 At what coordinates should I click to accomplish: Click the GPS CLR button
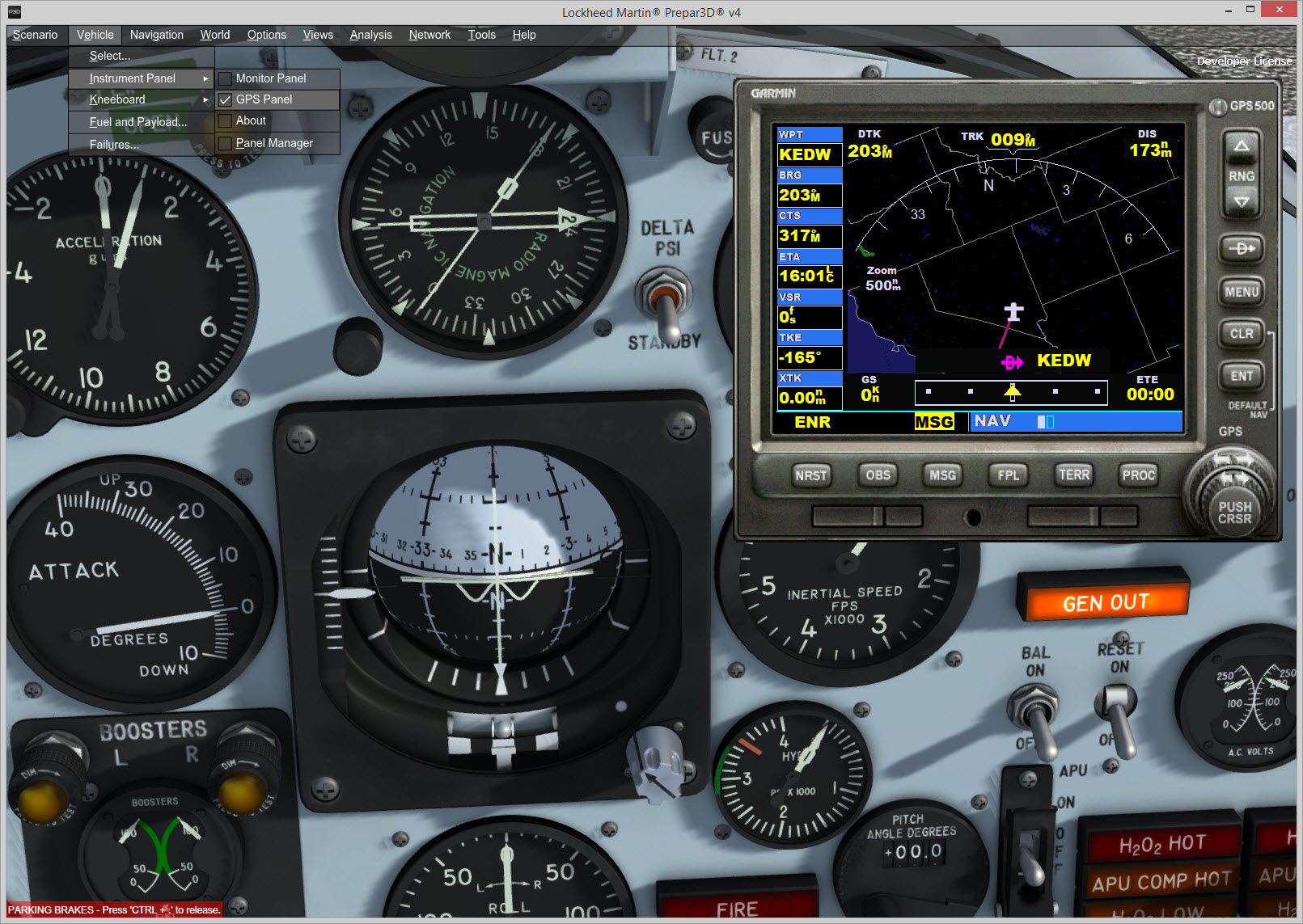1242,334
